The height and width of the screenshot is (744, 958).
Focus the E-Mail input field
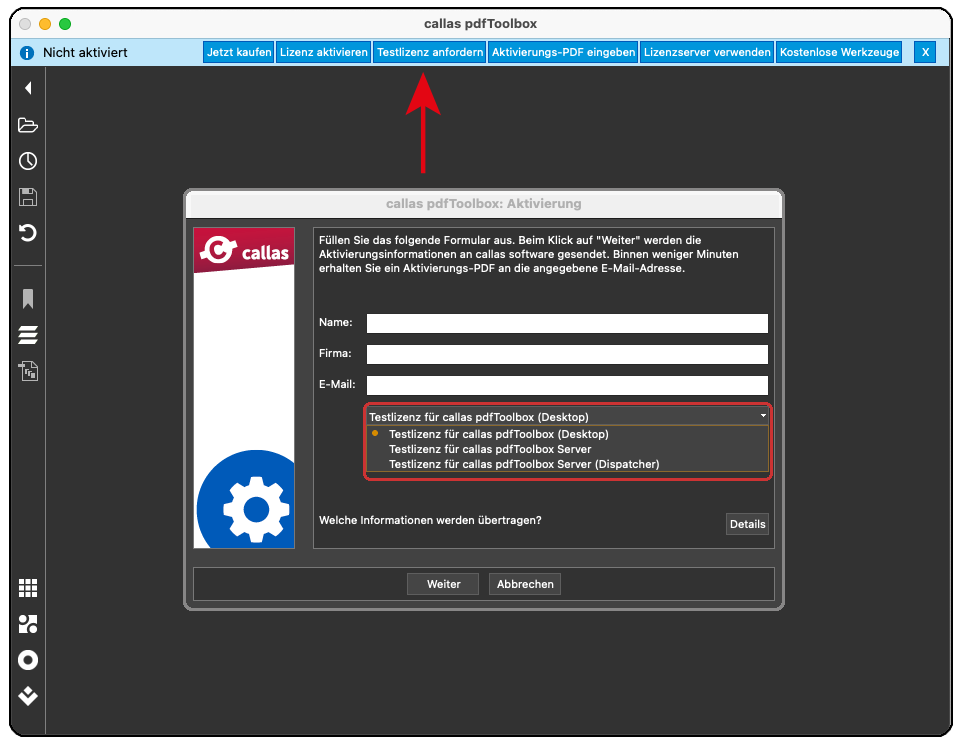point(567,385)
